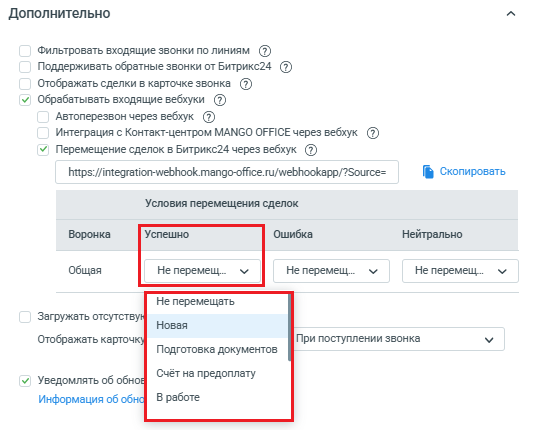Viewport: 534px width, 430px height.
Task: Open the Нейтрально column dropdown
Action: coord(460,271)
